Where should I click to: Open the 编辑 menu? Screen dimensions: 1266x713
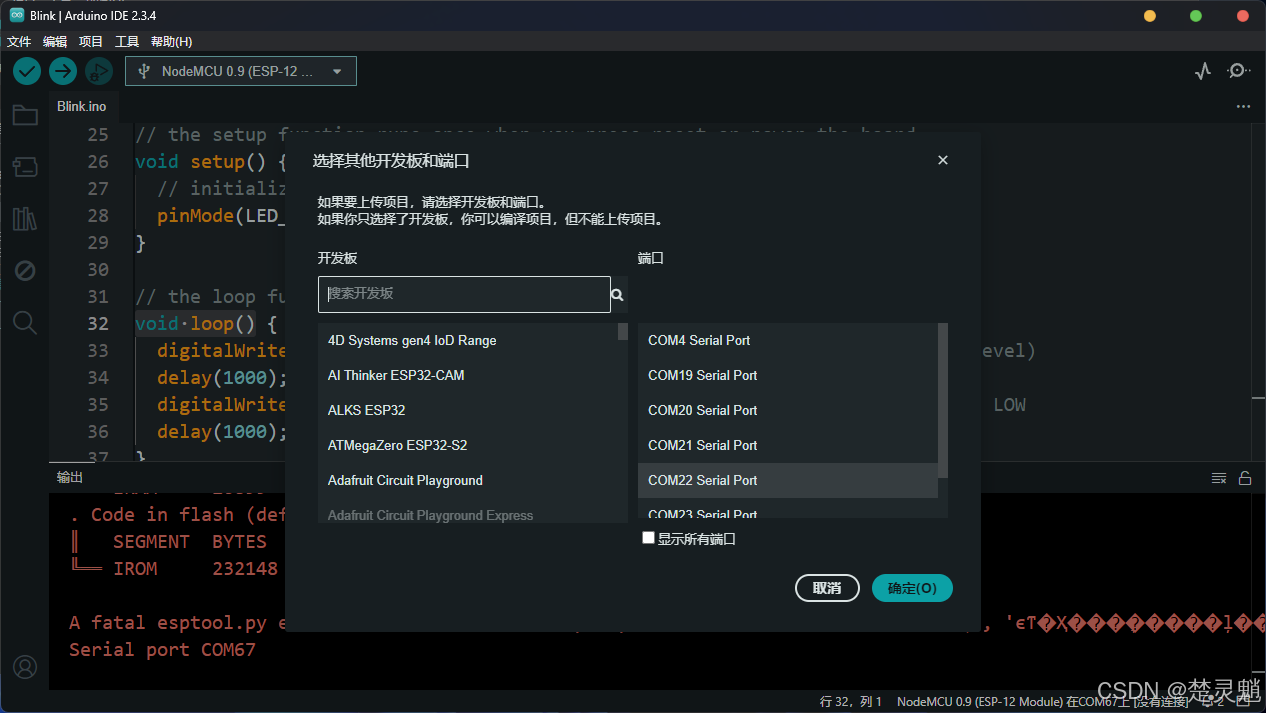[55, 42]
